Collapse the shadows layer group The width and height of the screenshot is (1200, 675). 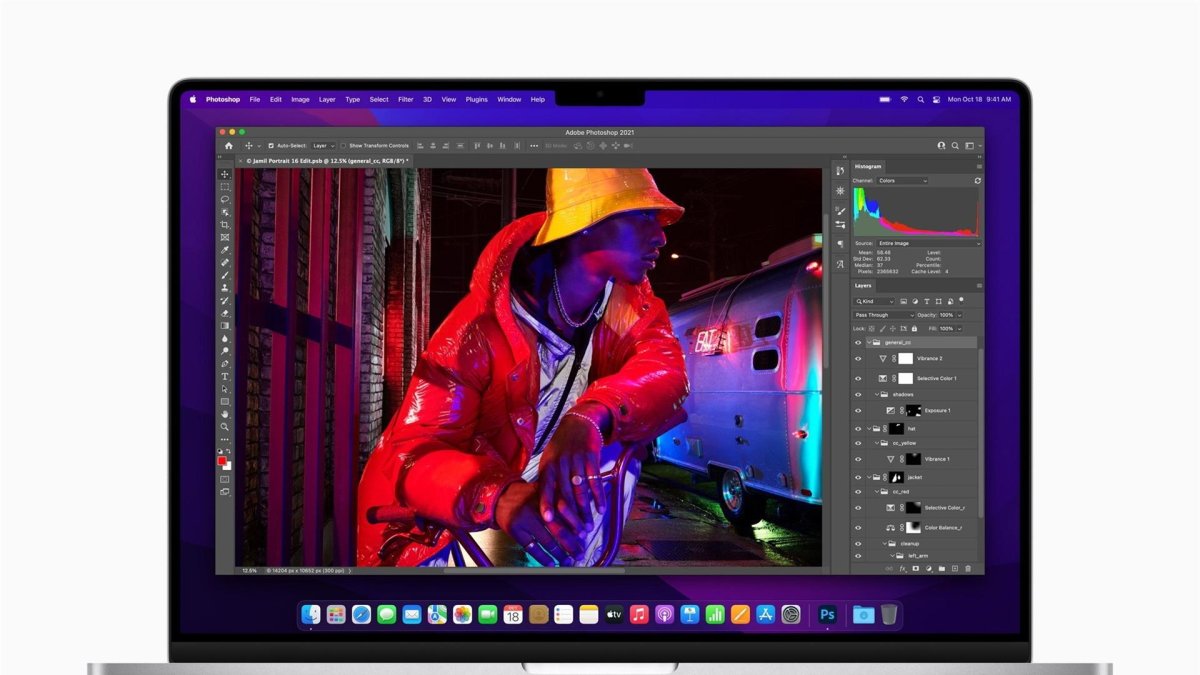(x=877, y=394)
